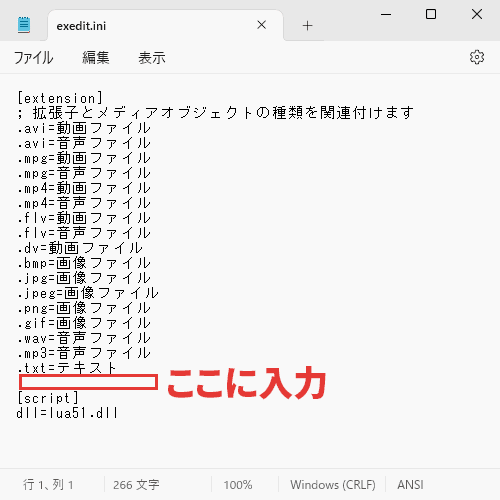Click the 行 1, 列 1 cursor position
This screenshot has height=500, width=500.
click(48, 485)
